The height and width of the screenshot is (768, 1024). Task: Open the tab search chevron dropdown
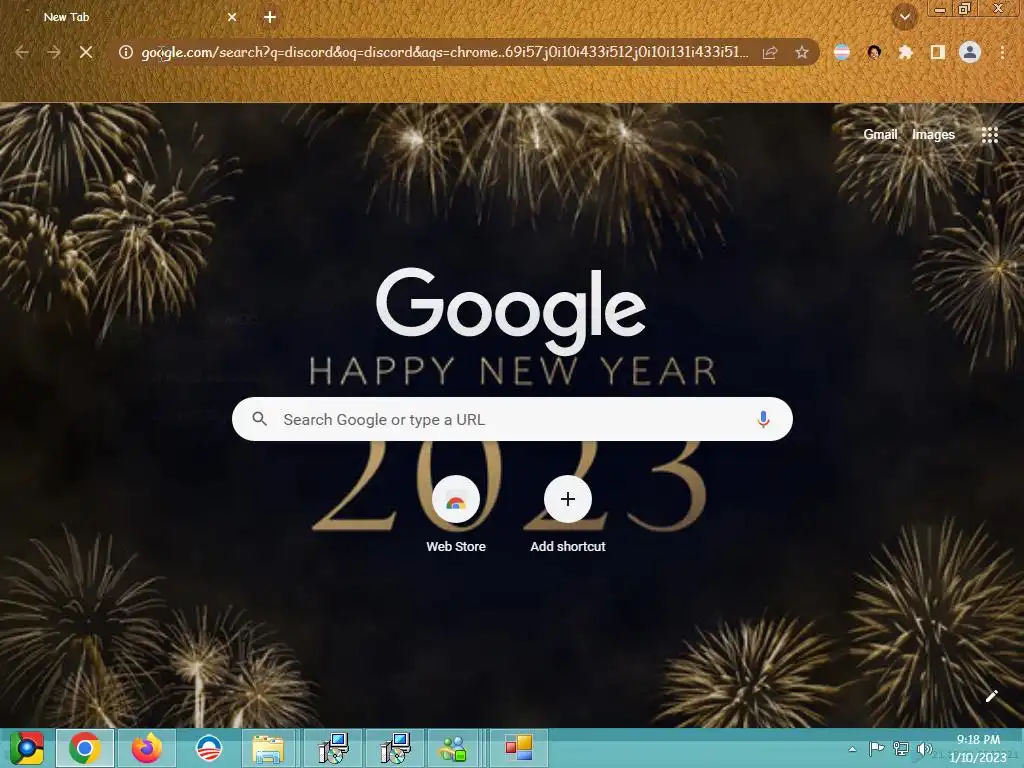click(x=905, y=17)
